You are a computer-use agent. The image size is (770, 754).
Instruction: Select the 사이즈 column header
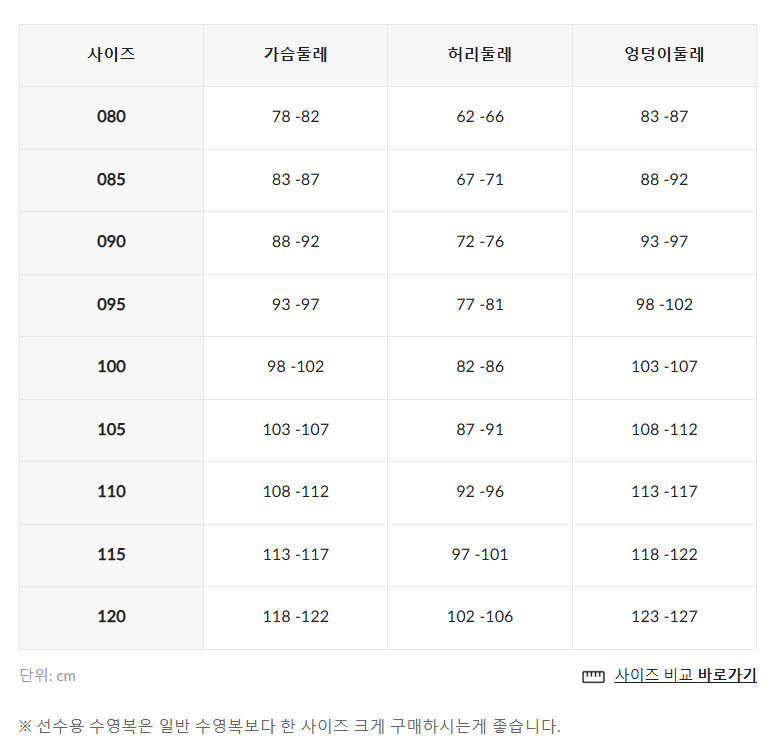111,54
